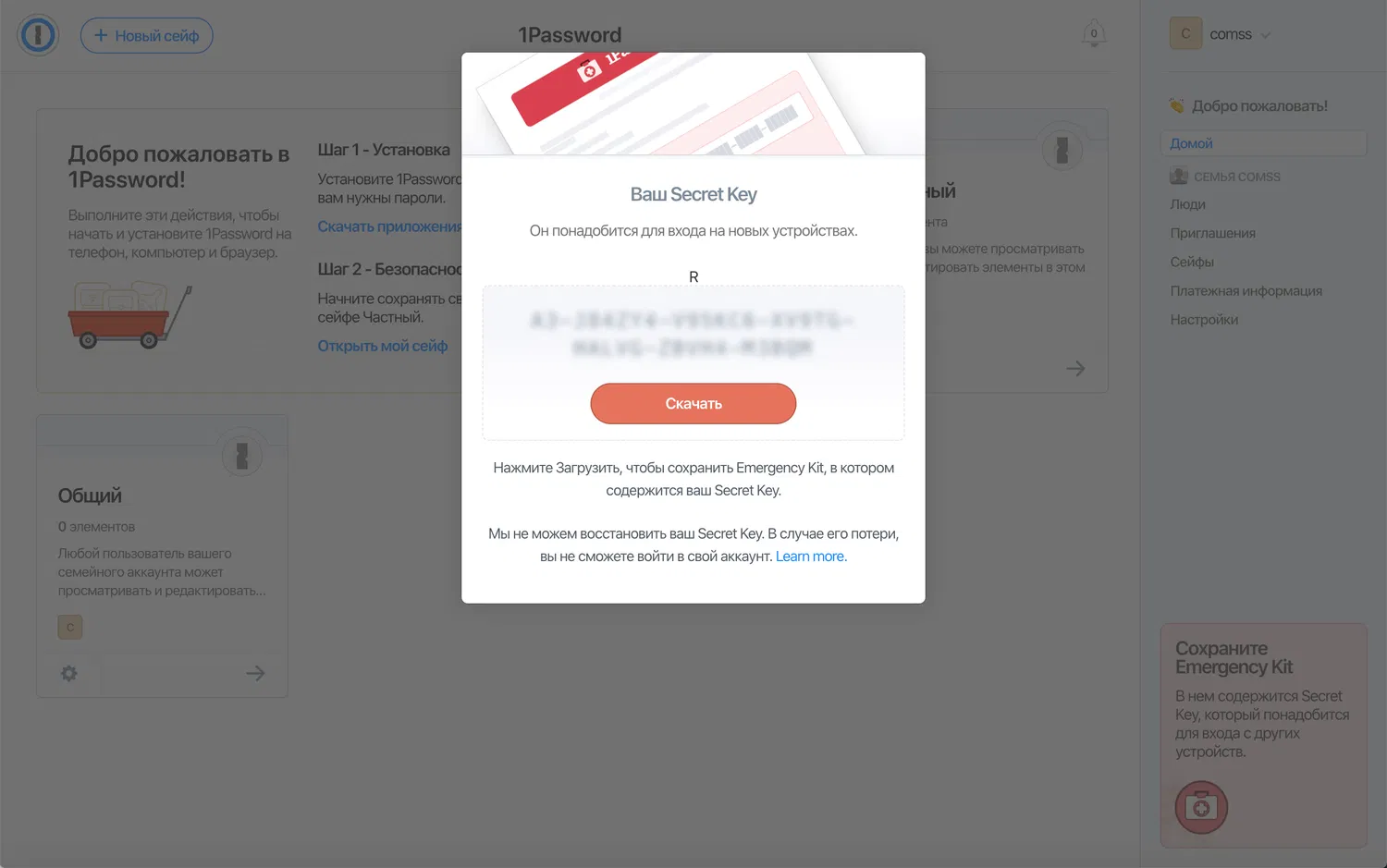Click the keyhole icon on the Общий vault
Screen dimensions: 1387x868
(242, 456)
